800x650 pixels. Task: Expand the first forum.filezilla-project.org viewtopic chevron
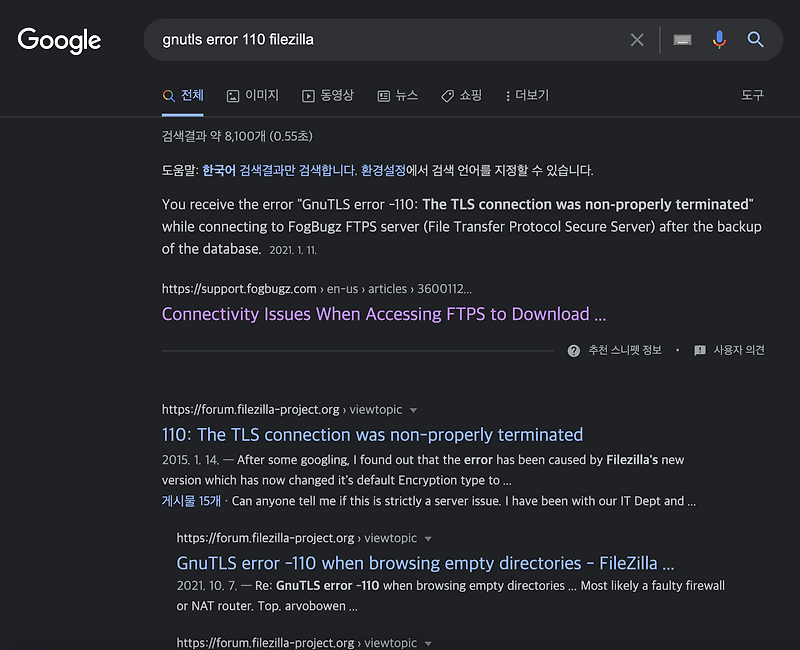(411, 409)
